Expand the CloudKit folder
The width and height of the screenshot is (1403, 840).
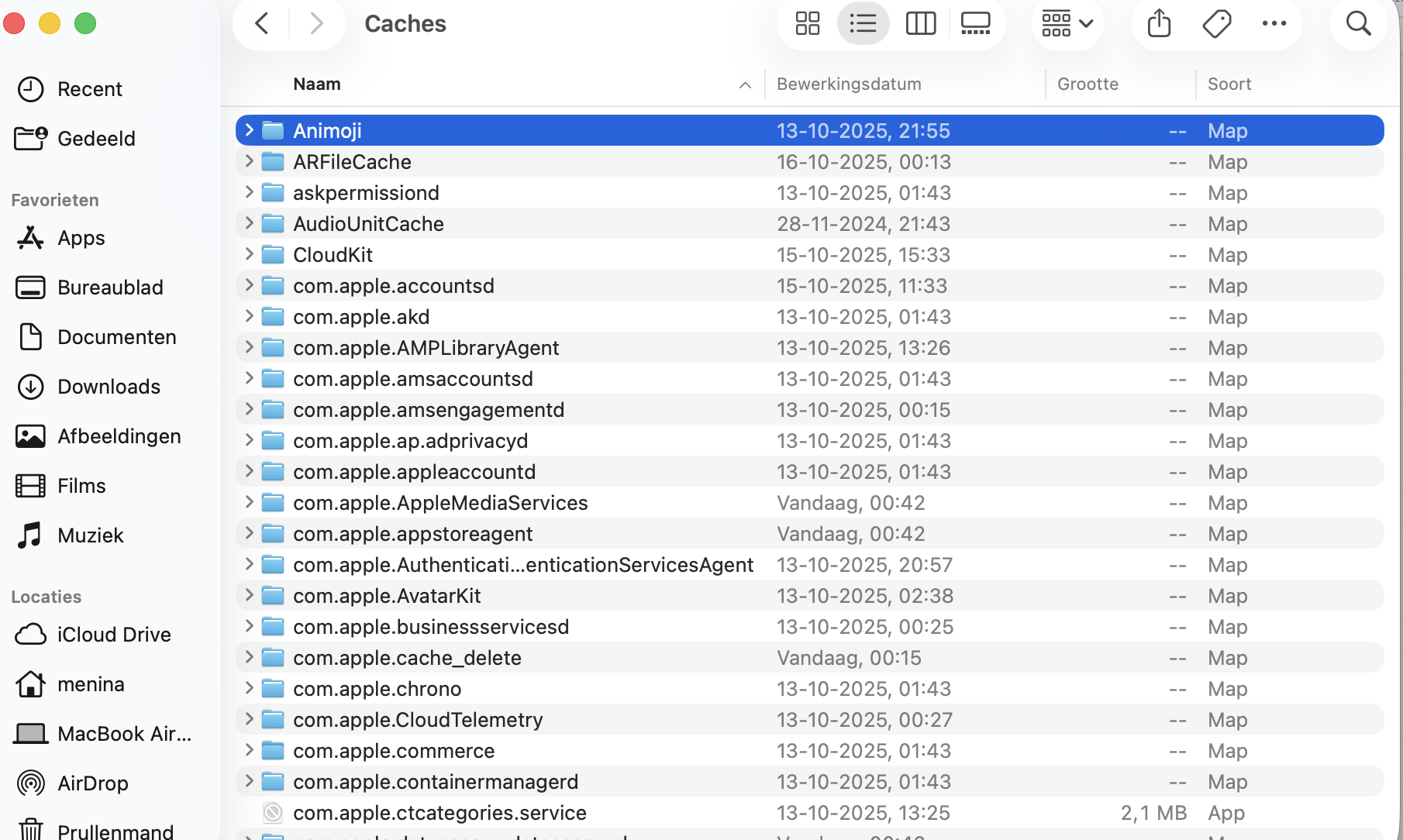pyautogui.click(x=249, y=254)
